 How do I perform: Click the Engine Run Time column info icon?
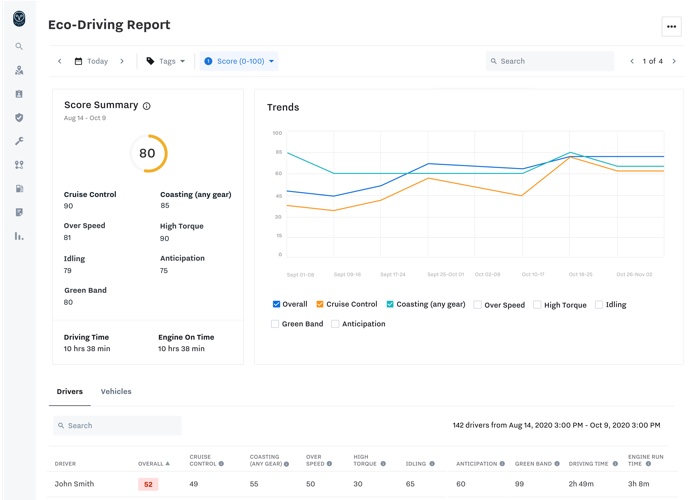[x=648, y=464]
